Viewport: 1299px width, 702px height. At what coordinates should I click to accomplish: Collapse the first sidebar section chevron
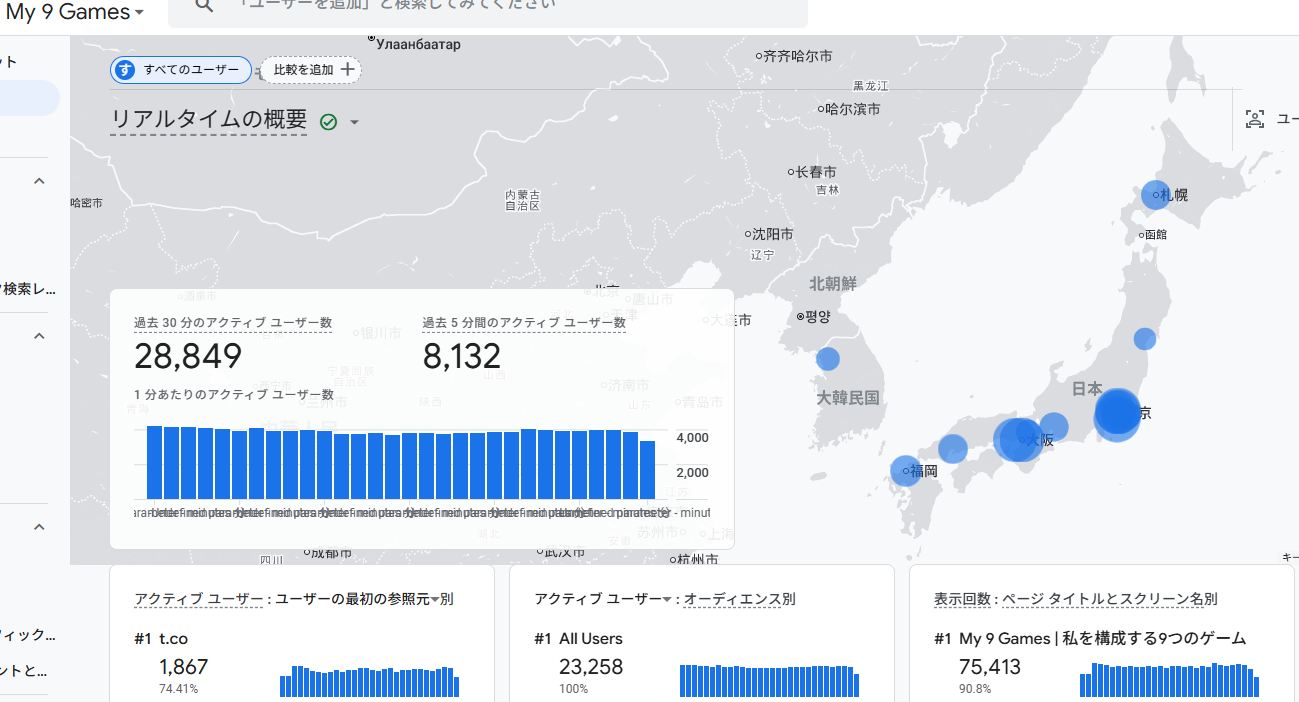point(40,181)
